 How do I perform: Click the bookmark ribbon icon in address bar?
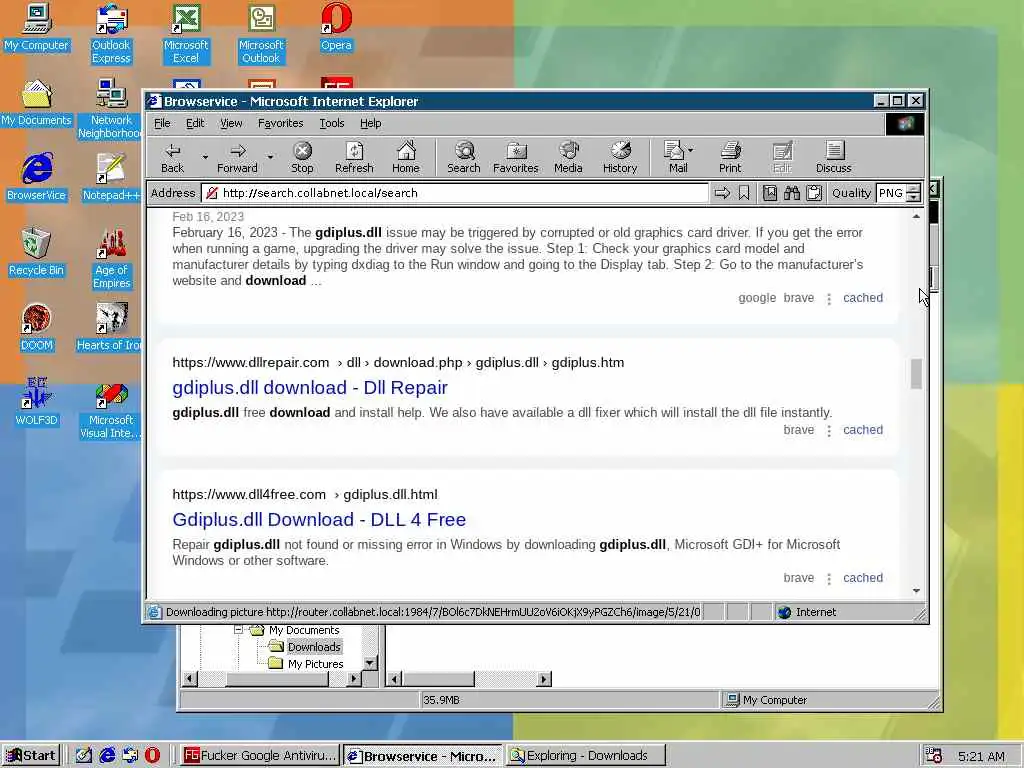click(x=744, y=193)
